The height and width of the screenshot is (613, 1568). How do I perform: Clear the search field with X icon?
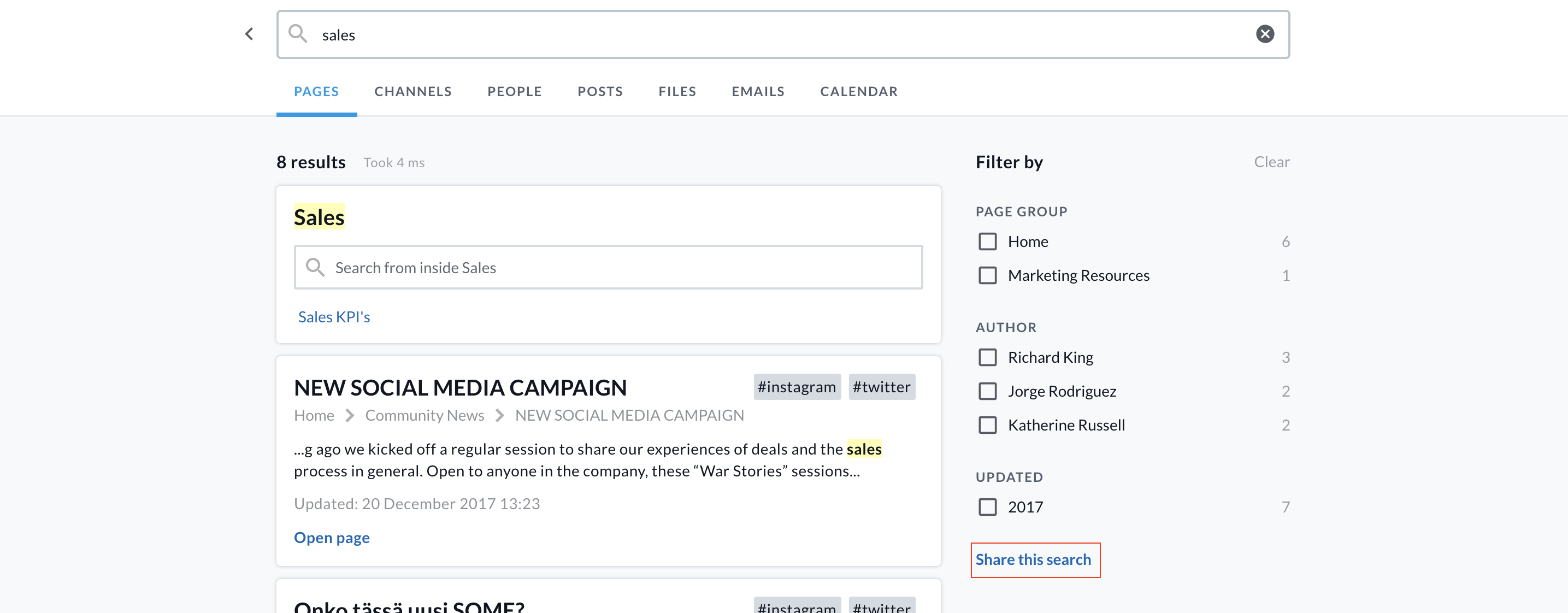click(x=1265, y=34)
